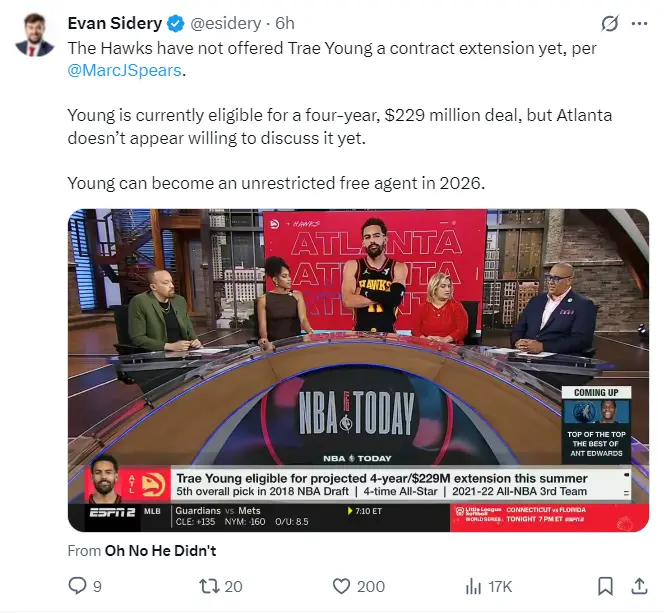Open the share upload icon
664x613 pixels.
point(639,586)
